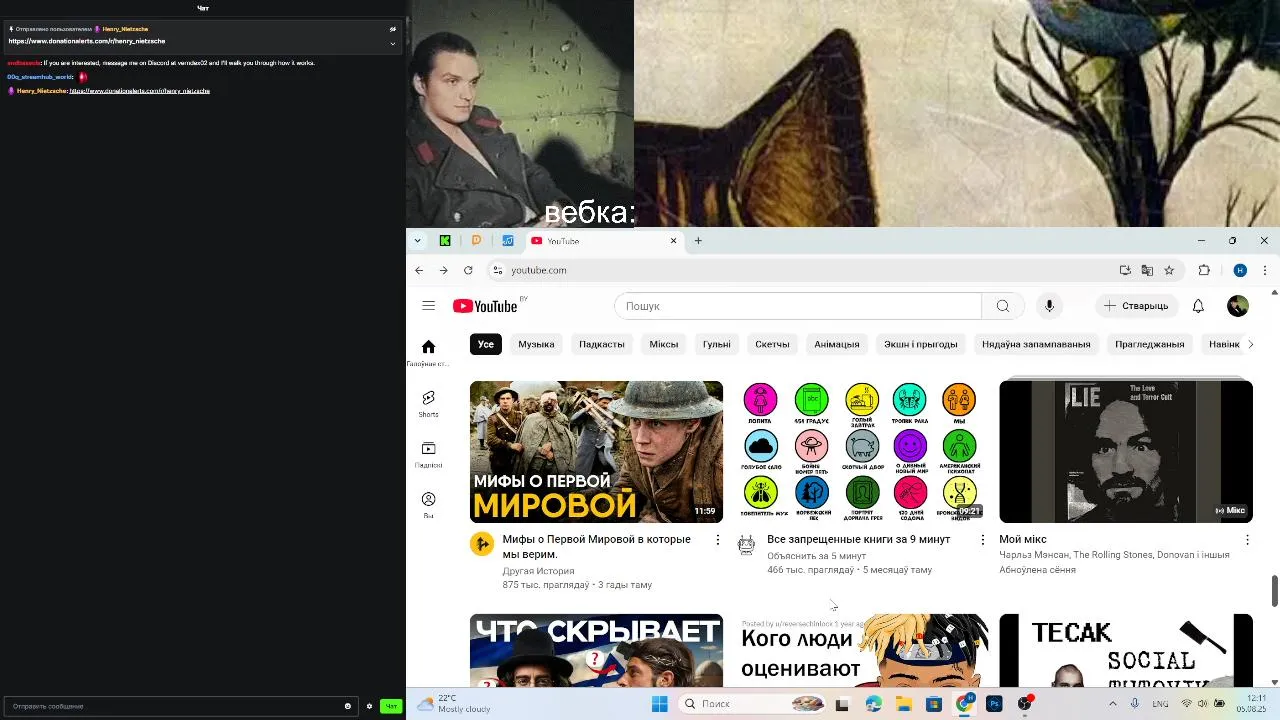Select the 'Міксы' filter chip
The height and width of the screenshot is (720, 1280).
pyautogui.click(x=664, y=344)
